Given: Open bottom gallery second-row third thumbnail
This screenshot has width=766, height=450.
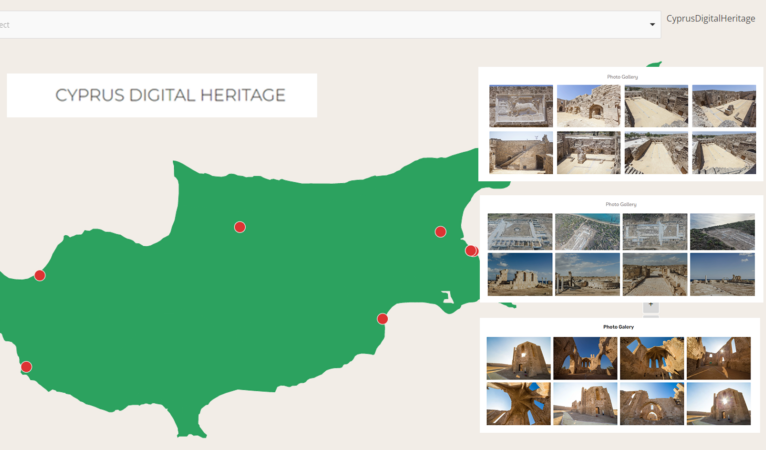Looking at the screenshot, I should coord(652,404).
